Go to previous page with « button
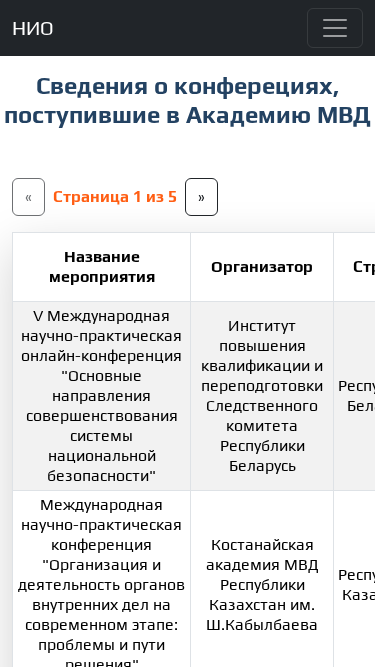 pos(28,197)
